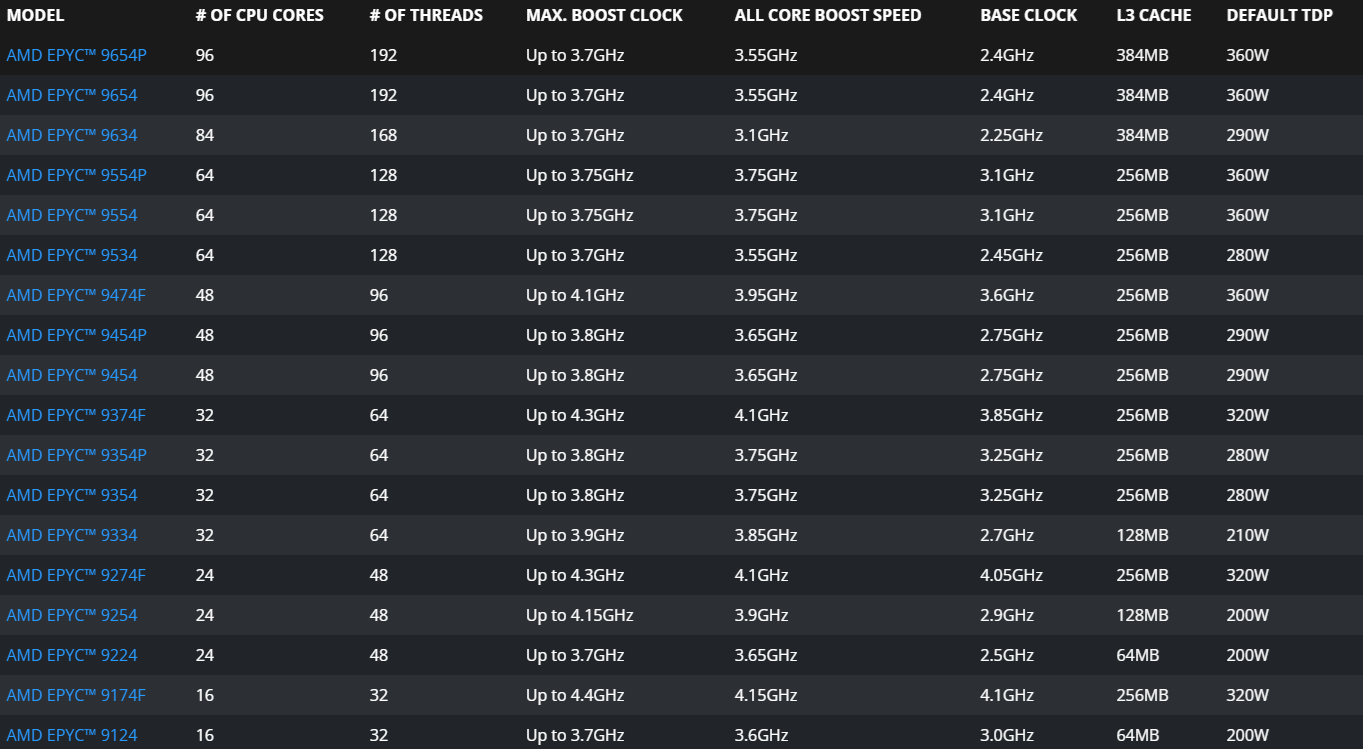Image resolution: width=1363 pixels, height=749 pixels.
Task: Click the AMD EPYC 9454 link
Action: (72, 375)
